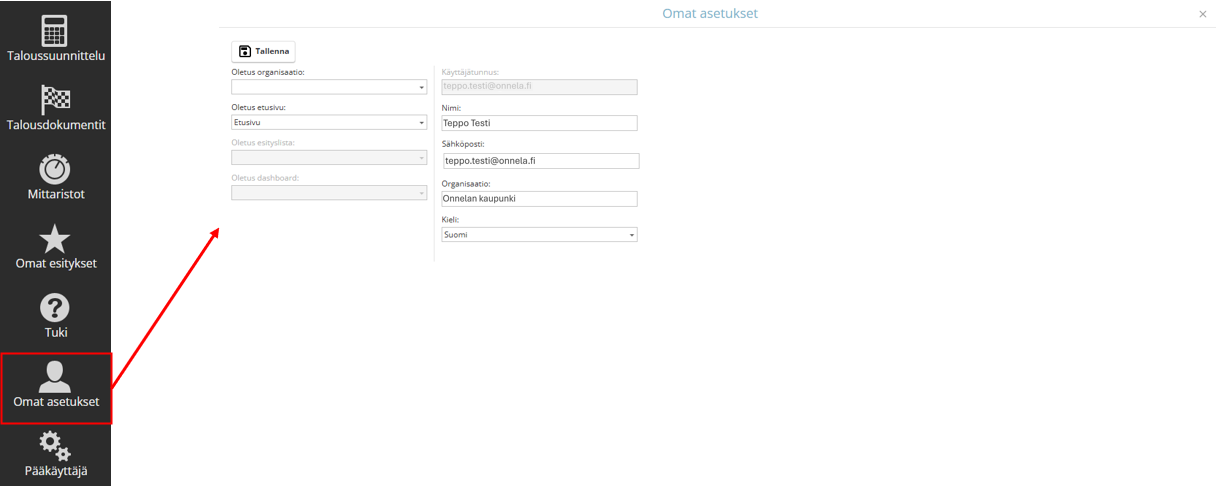Select the Omat asetukset user icon
This screenshot has width=1220, height=487.
pyautogui.click(x=55, y=374)
